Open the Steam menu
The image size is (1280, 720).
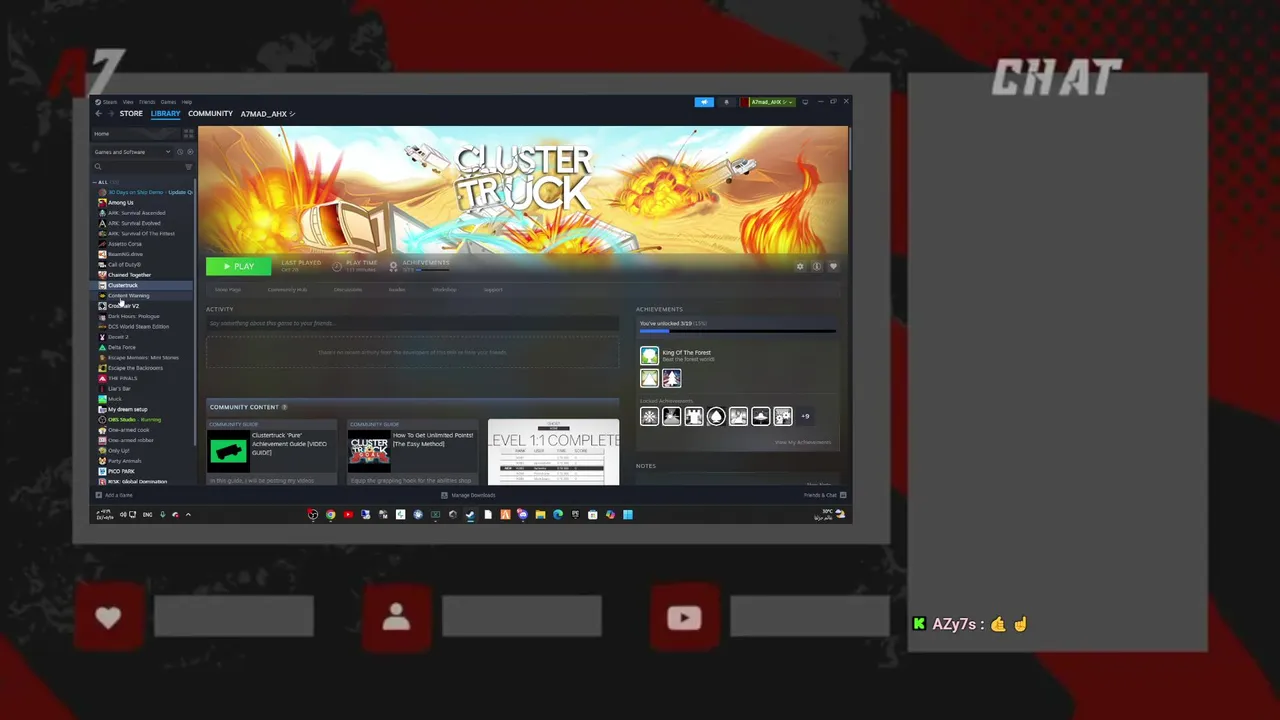(x=109, y=102)
